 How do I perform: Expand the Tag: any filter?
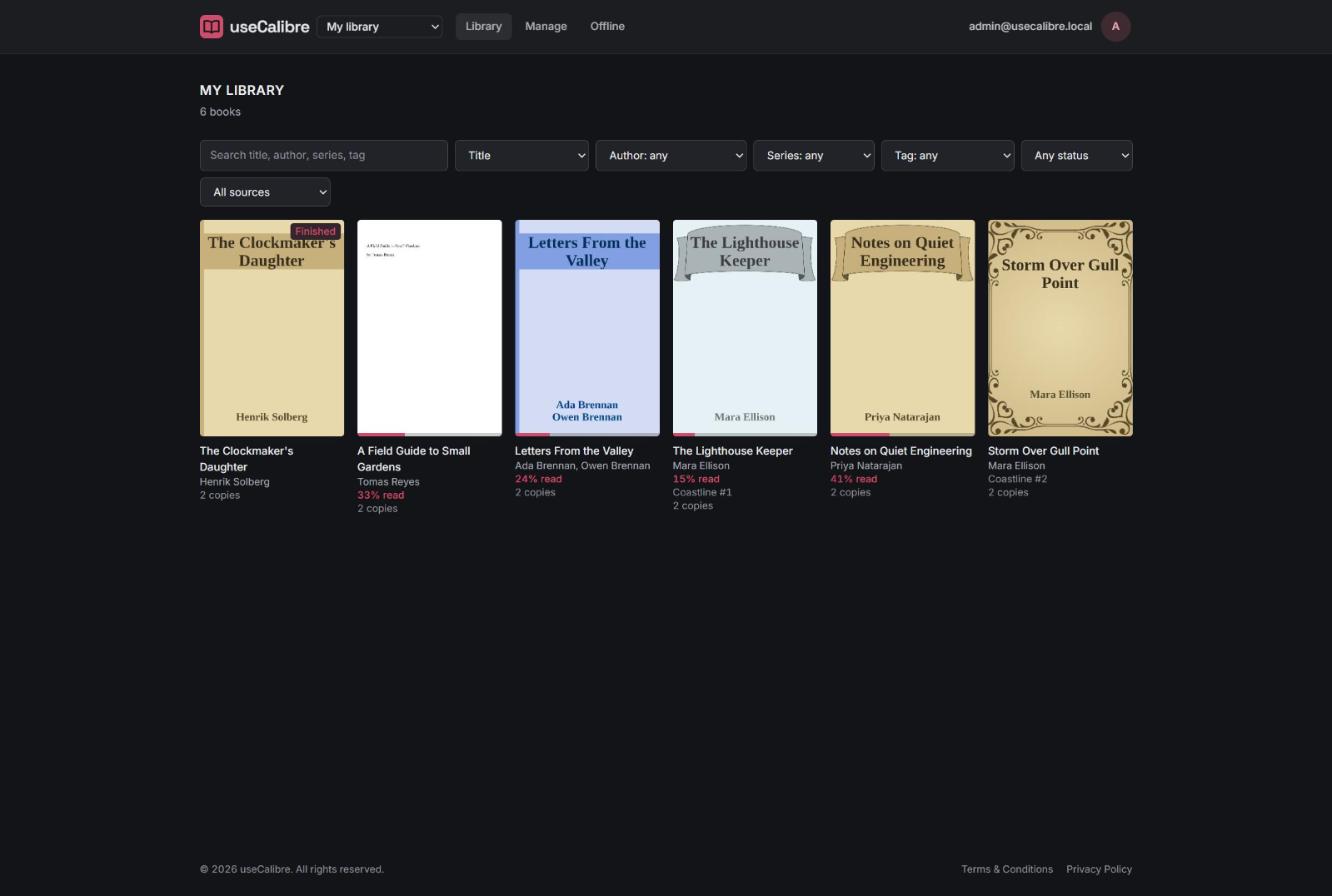[x=948, y=155]
